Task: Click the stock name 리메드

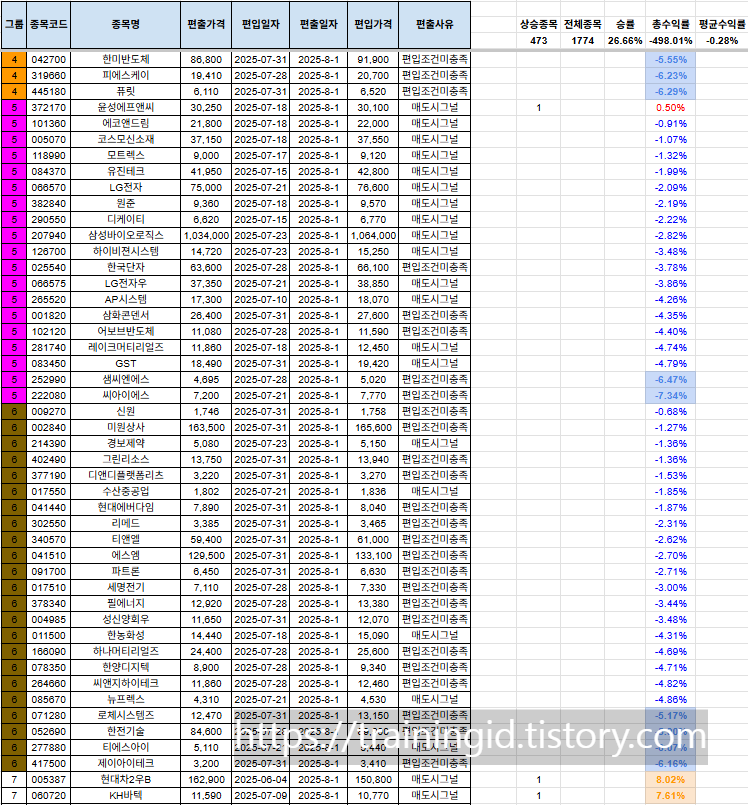Action: point(125,524)
